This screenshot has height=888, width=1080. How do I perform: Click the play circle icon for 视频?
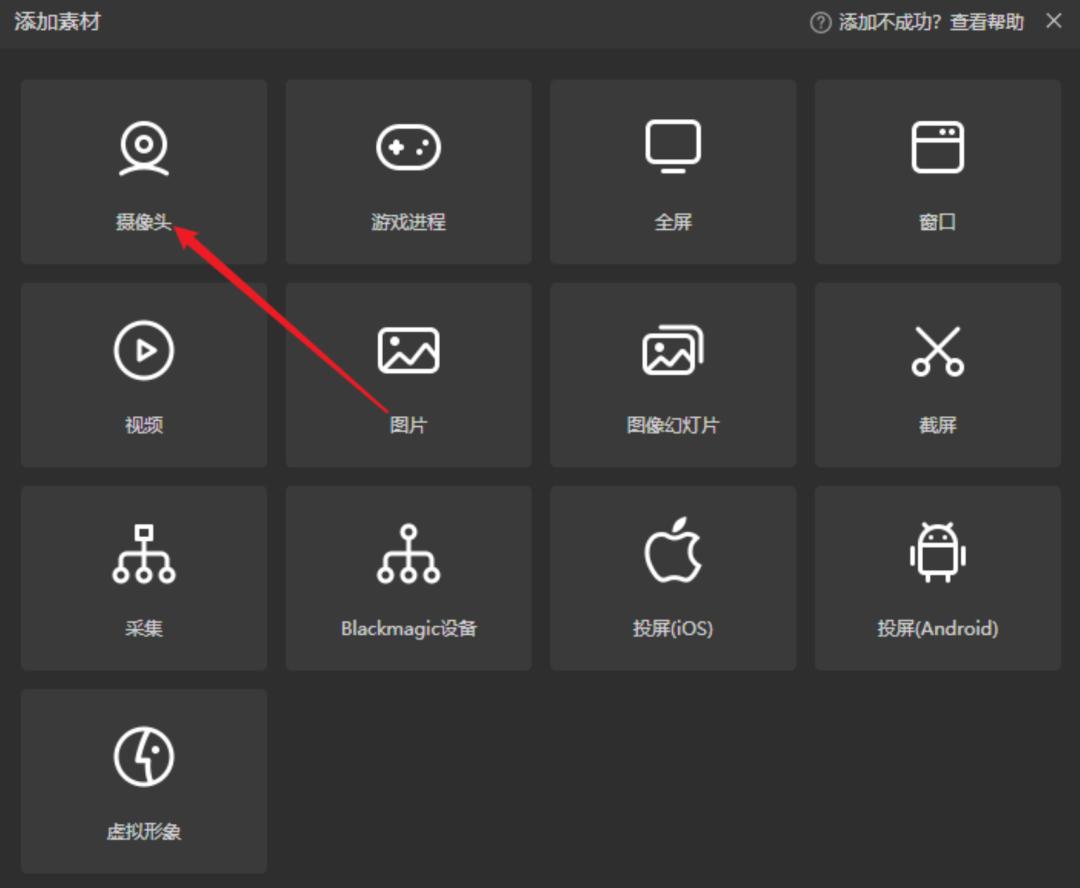coord(144,350)
